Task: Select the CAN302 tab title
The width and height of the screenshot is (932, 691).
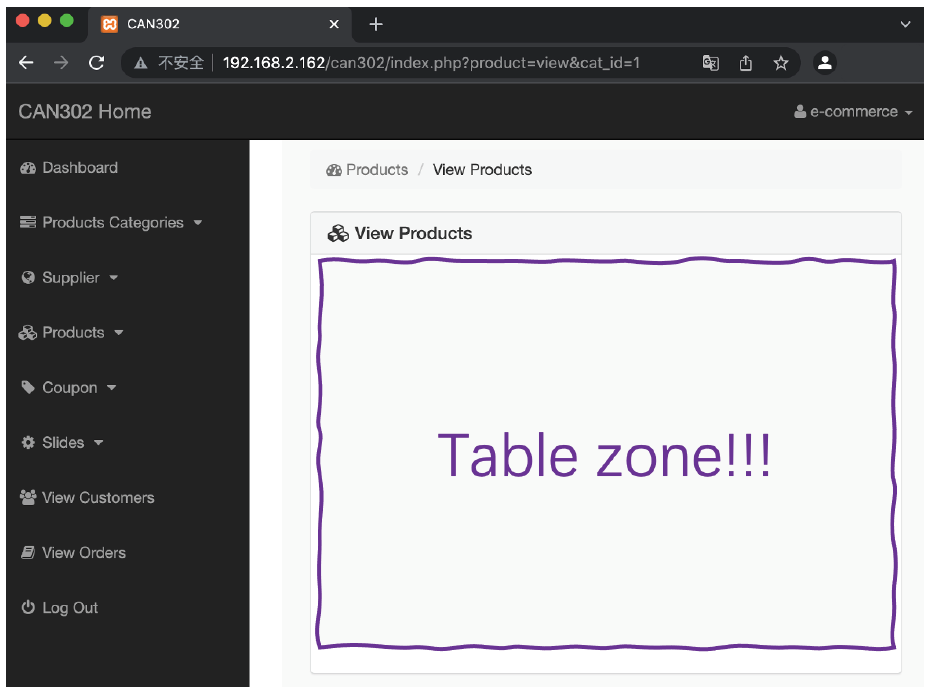Action: pos(153,24)
